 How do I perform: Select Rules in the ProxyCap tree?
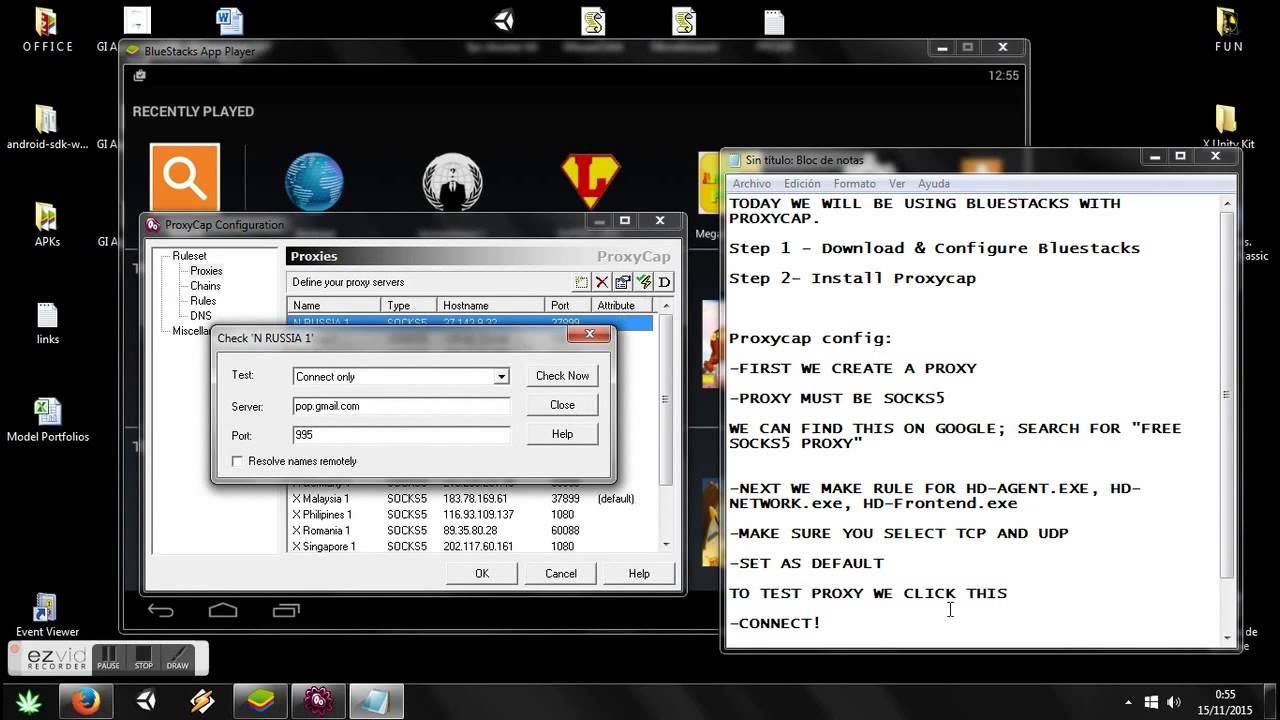tap(203, 301)
